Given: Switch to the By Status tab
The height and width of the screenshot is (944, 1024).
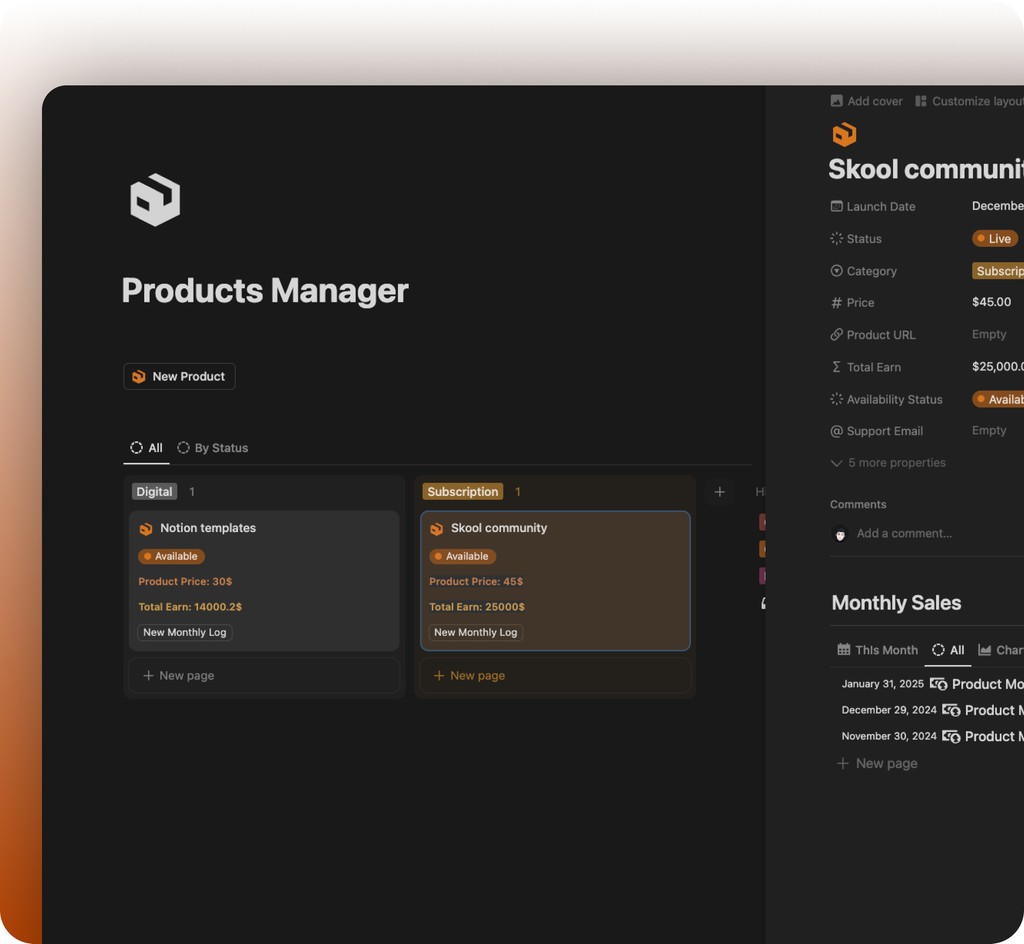Looking at the screenshot, I should [x=213, y=448].
